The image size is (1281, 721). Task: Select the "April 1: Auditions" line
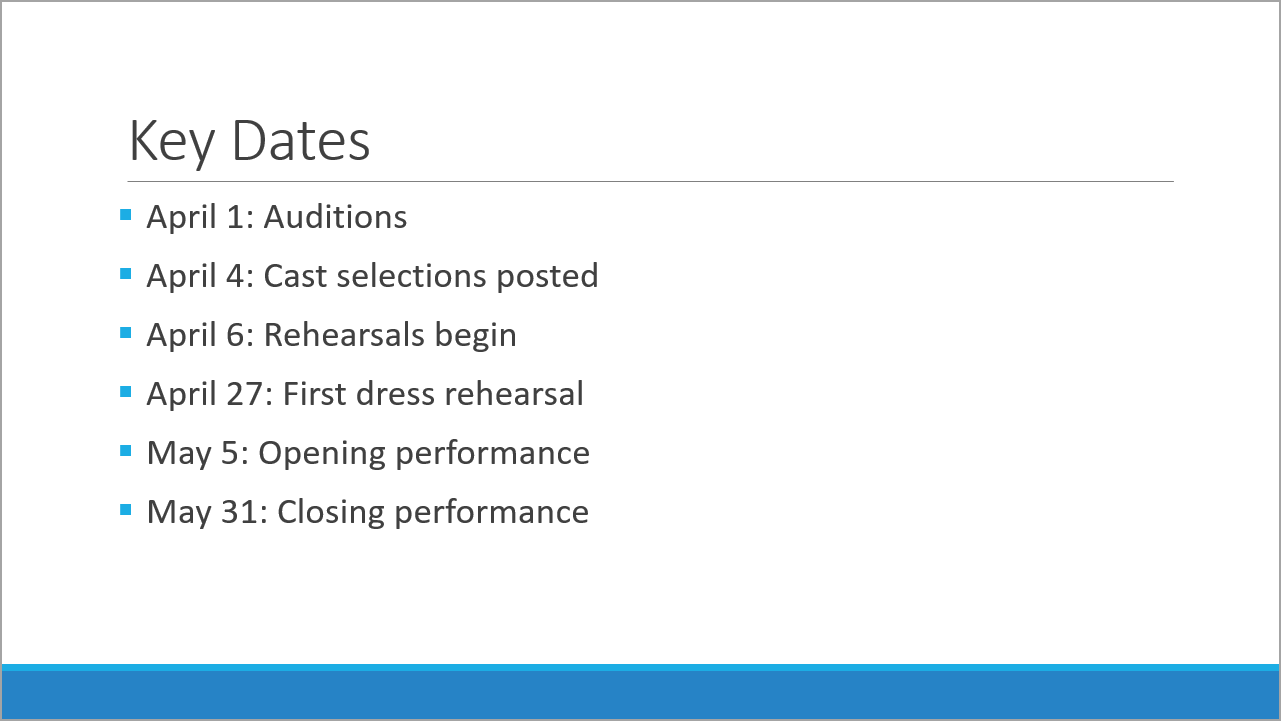(277, 217)
